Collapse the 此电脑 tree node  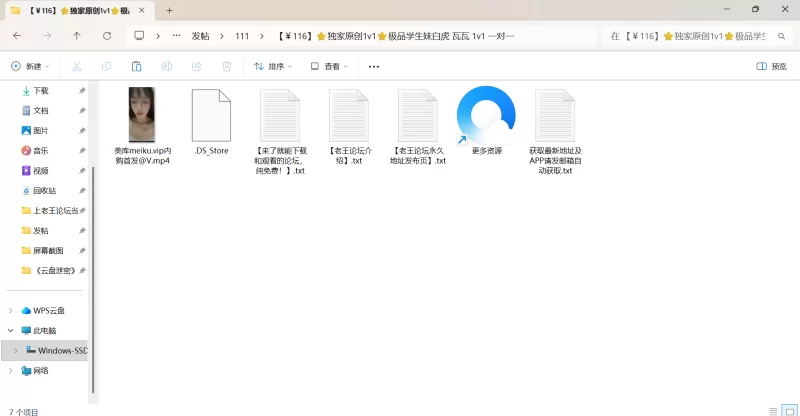10,330
